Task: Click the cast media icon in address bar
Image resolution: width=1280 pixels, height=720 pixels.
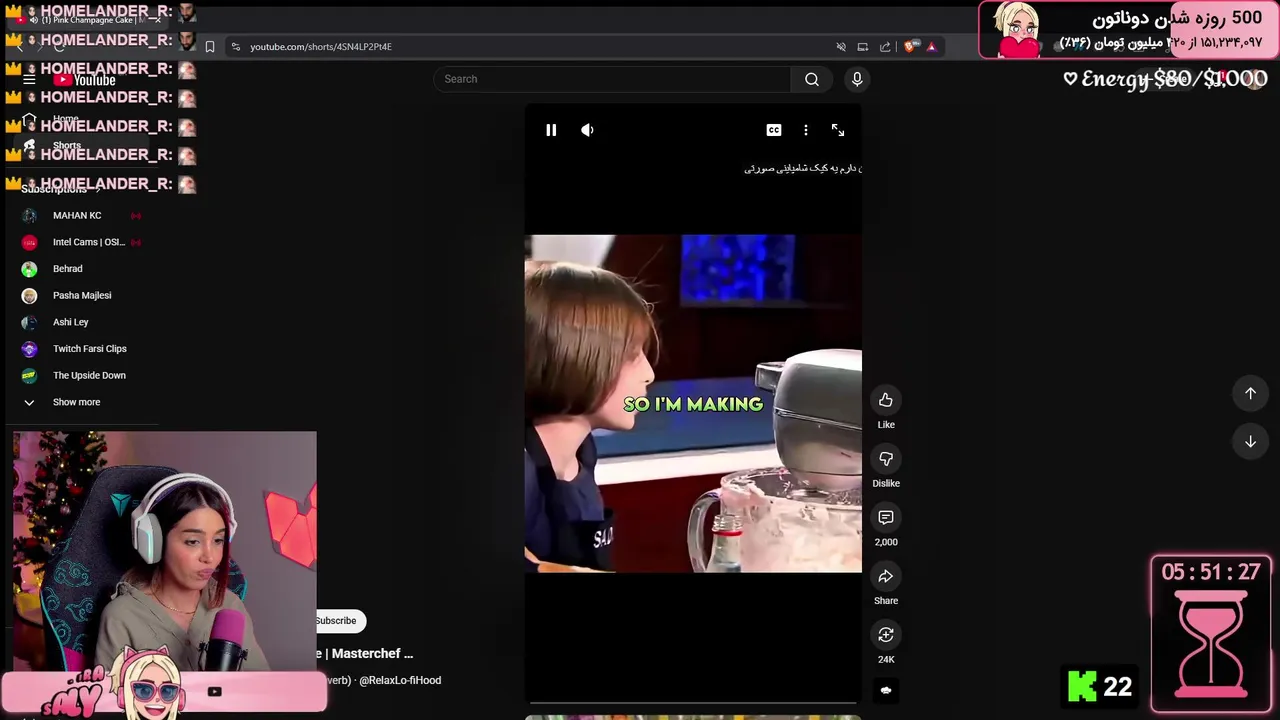Action: tap(862, 47)
